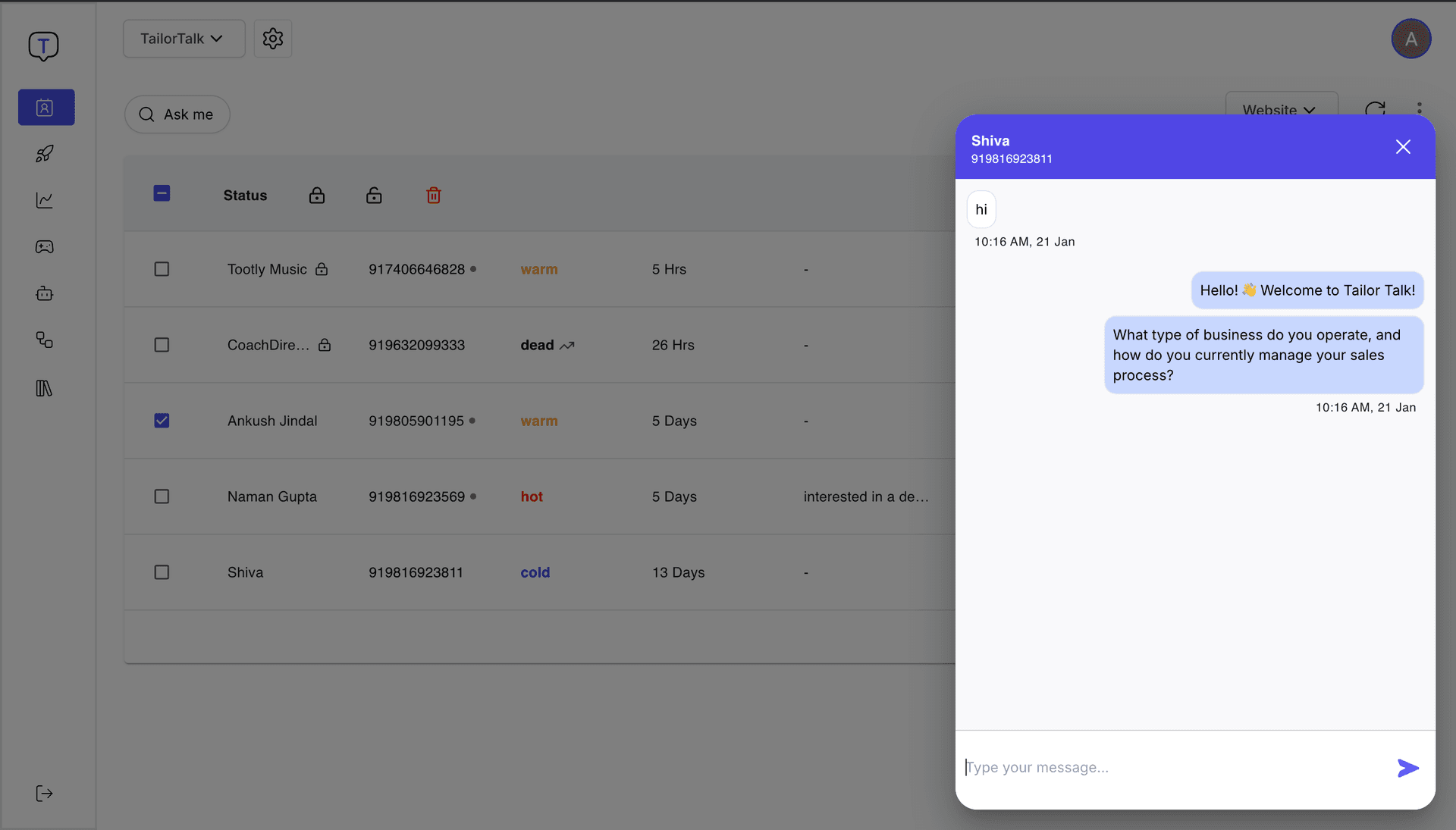1456x830 pixels.
Task: Click the Type your message field
Action: click(x=1175, y=768)
